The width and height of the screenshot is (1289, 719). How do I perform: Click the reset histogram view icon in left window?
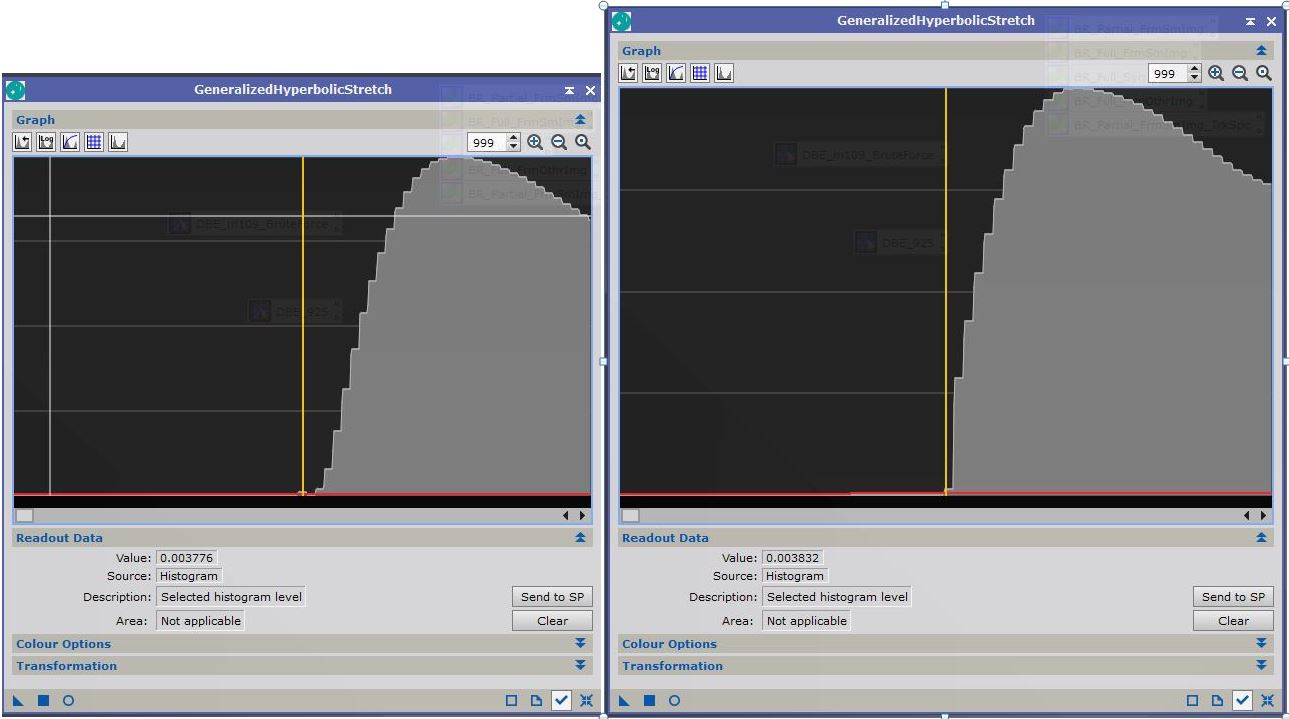click(22, 142)
